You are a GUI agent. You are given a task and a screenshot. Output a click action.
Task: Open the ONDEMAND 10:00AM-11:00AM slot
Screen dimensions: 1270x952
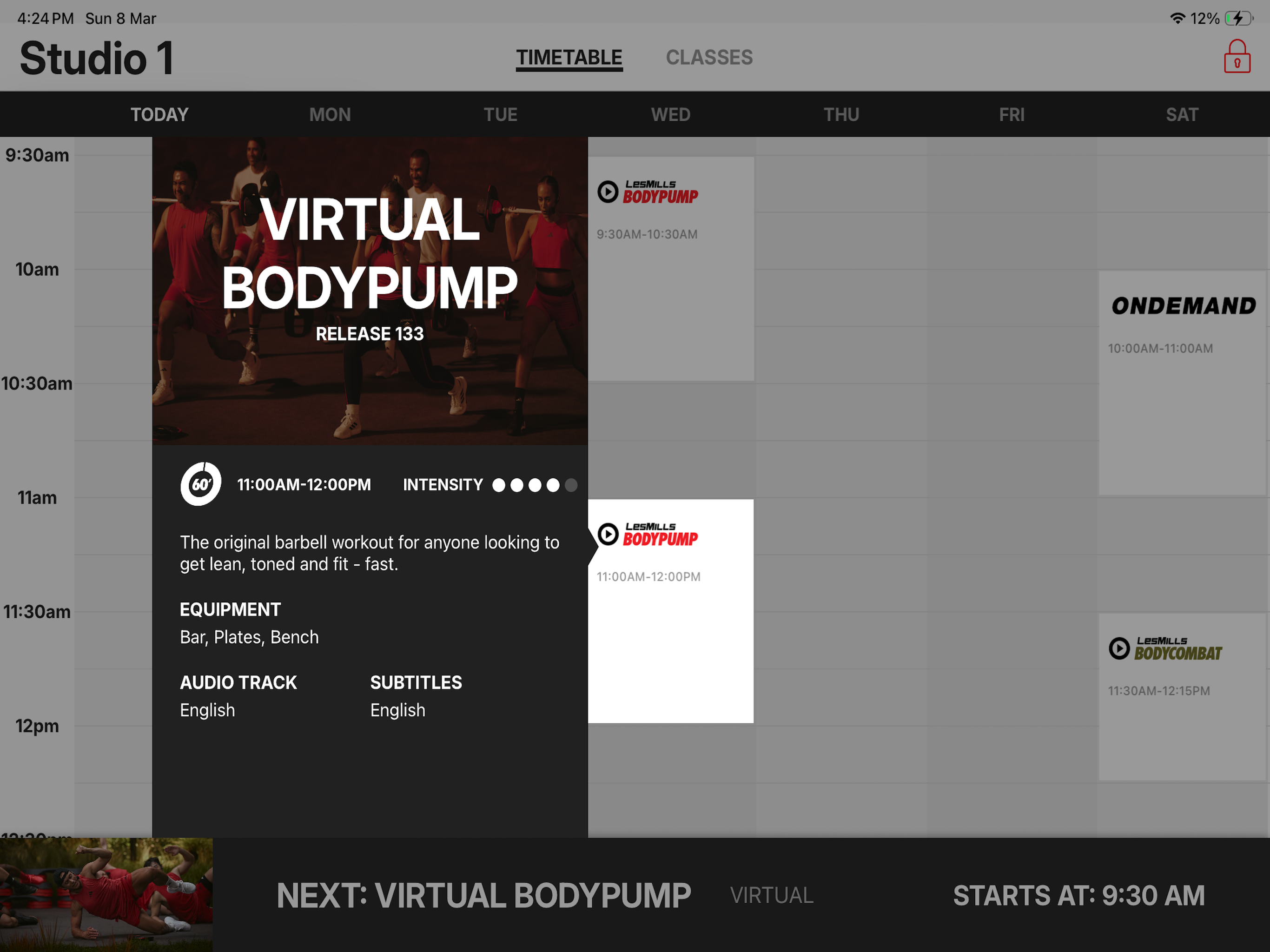(x=1183, y=383)
